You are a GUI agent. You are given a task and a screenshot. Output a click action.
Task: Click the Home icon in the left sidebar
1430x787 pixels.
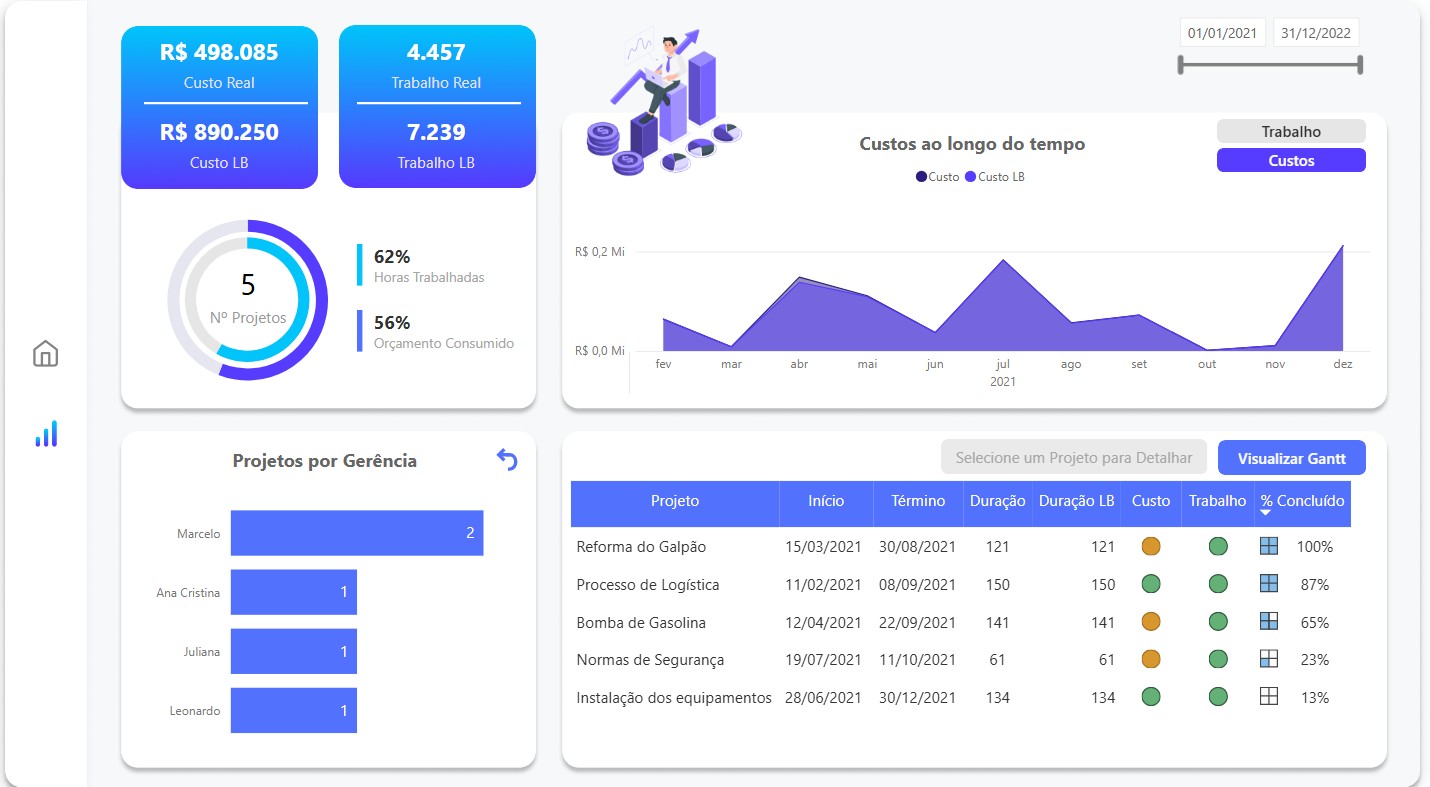[45, 354]
